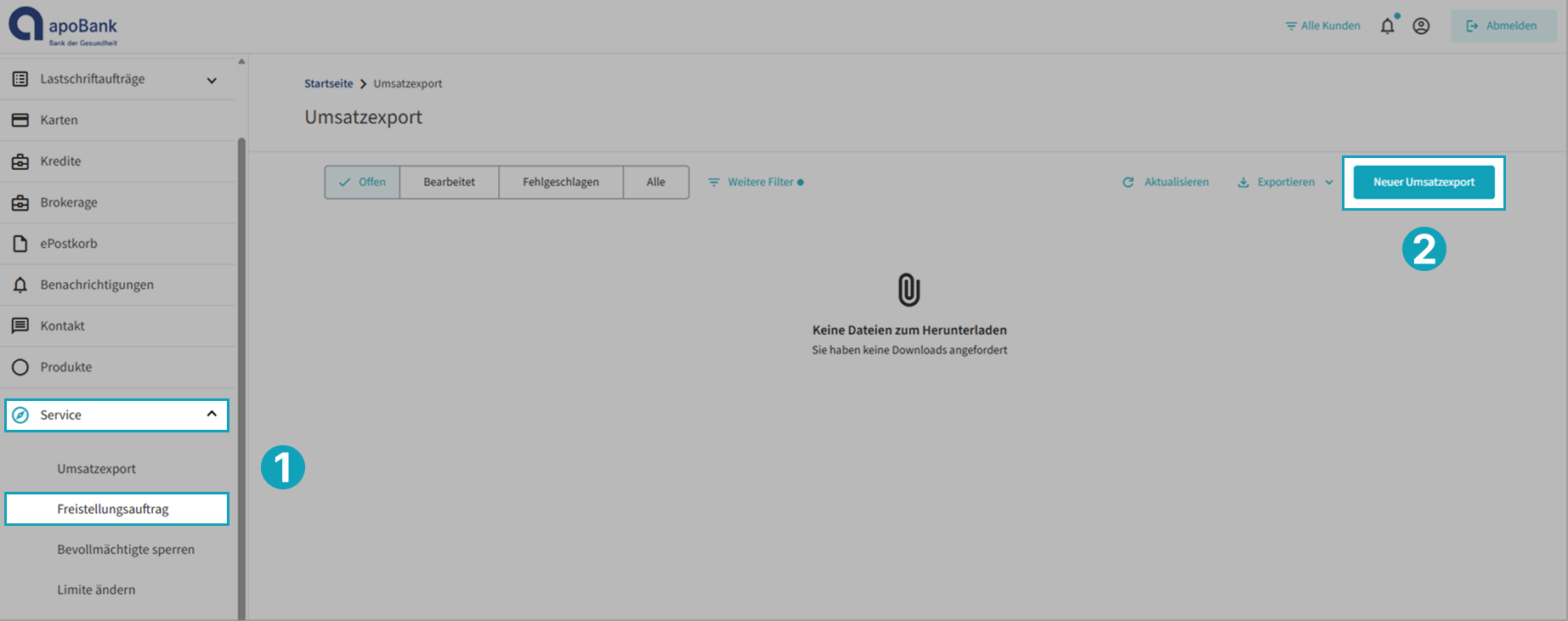Open Freistellungsauftrag in the Service submenu
The image size is (1568, 621).
113,509
